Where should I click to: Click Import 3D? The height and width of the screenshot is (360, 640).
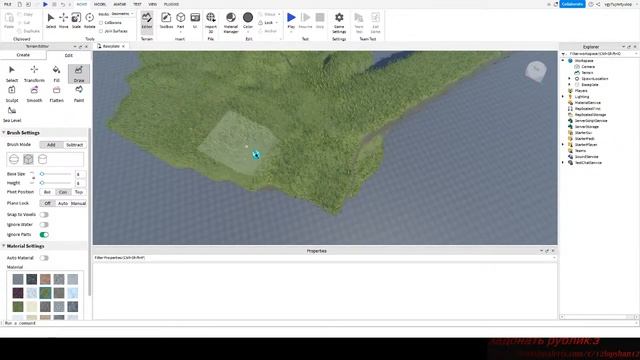(x=211, y=23)
